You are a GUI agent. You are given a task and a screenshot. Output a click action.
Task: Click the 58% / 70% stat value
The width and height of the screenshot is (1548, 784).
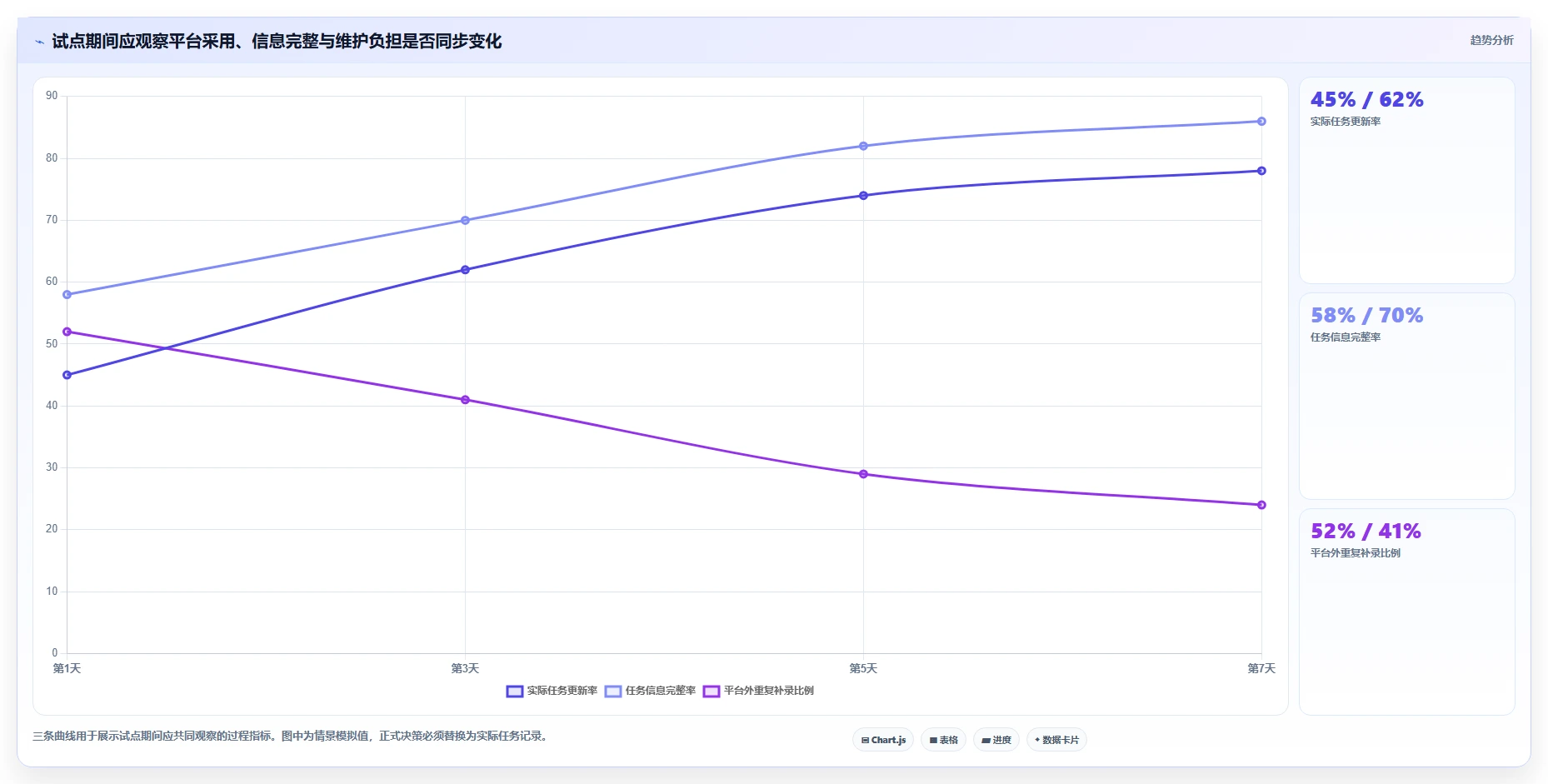click(x=1366, y=316)
